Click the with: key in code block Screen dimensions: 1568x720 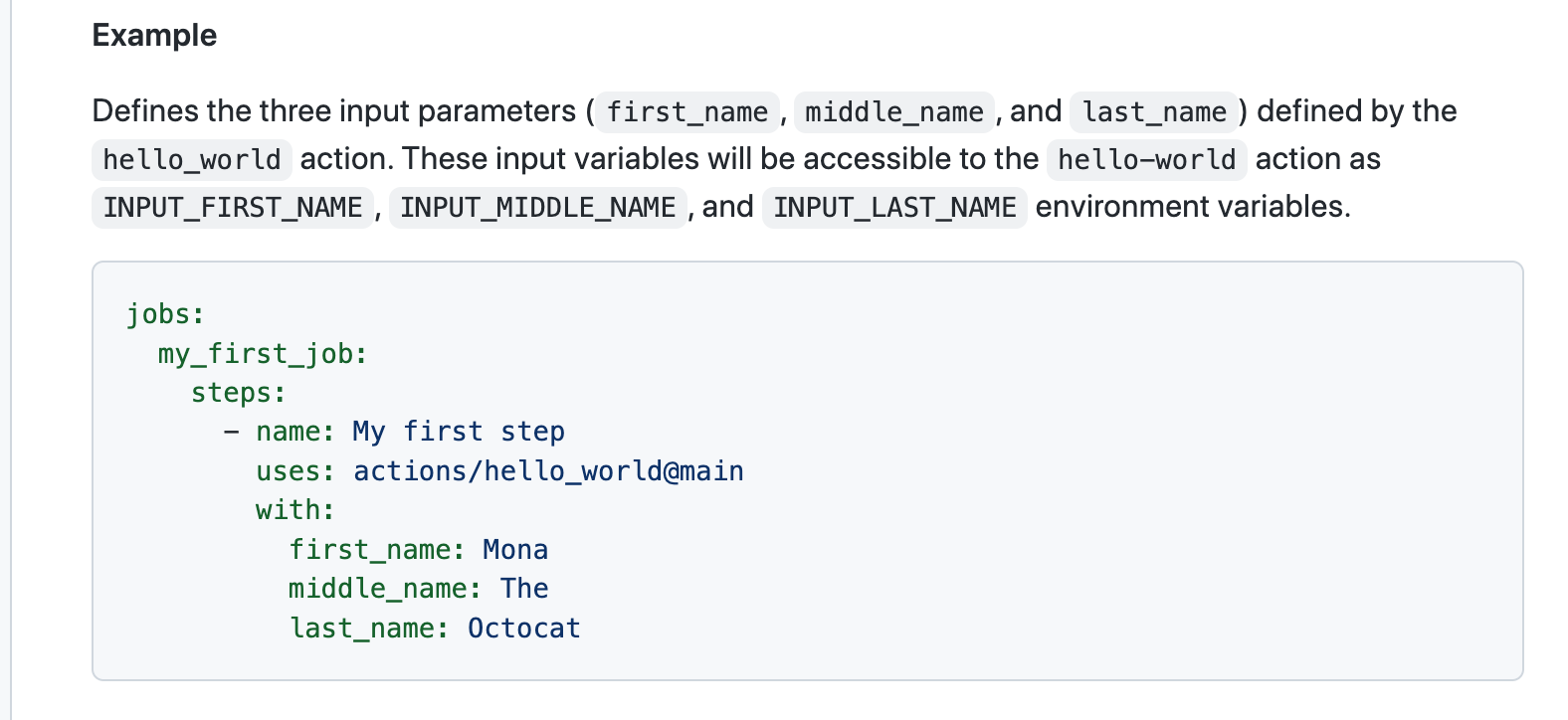coord(294,510)
